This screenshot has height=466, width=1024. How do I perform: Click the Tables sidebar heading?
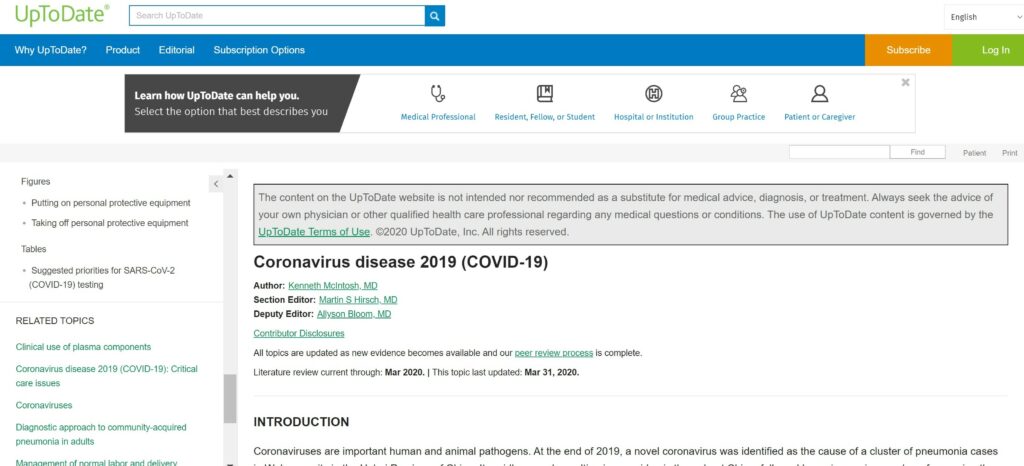click(x=33, y=249)
